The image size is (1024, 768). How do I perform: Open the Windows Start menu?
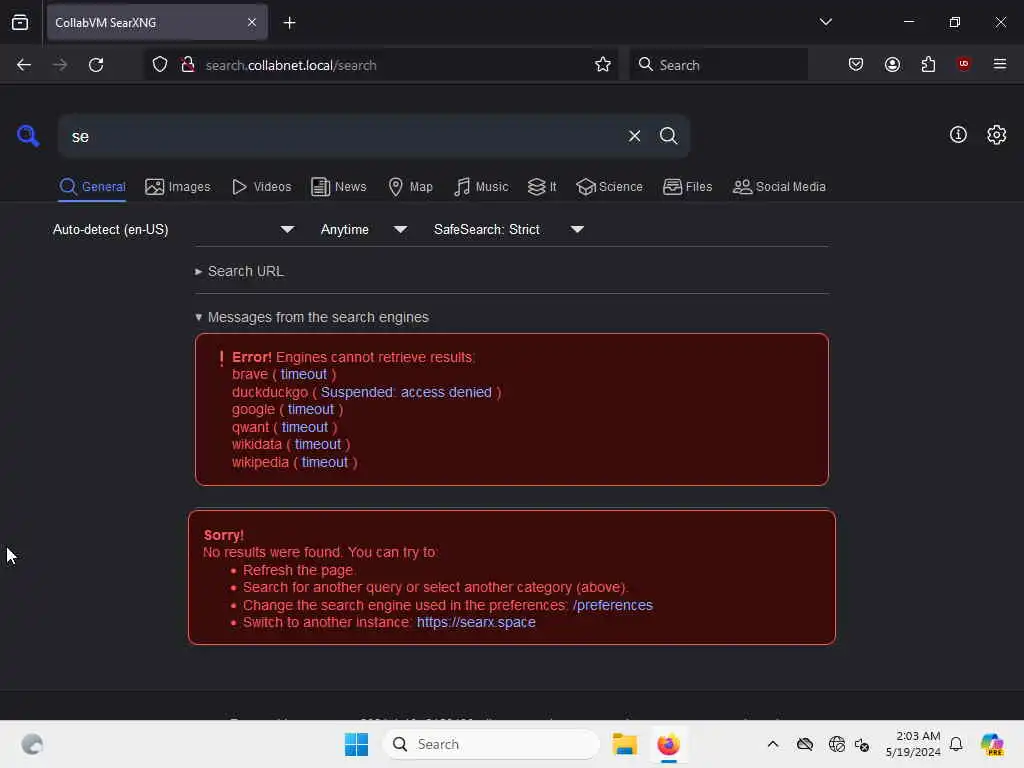click(357, 744)
